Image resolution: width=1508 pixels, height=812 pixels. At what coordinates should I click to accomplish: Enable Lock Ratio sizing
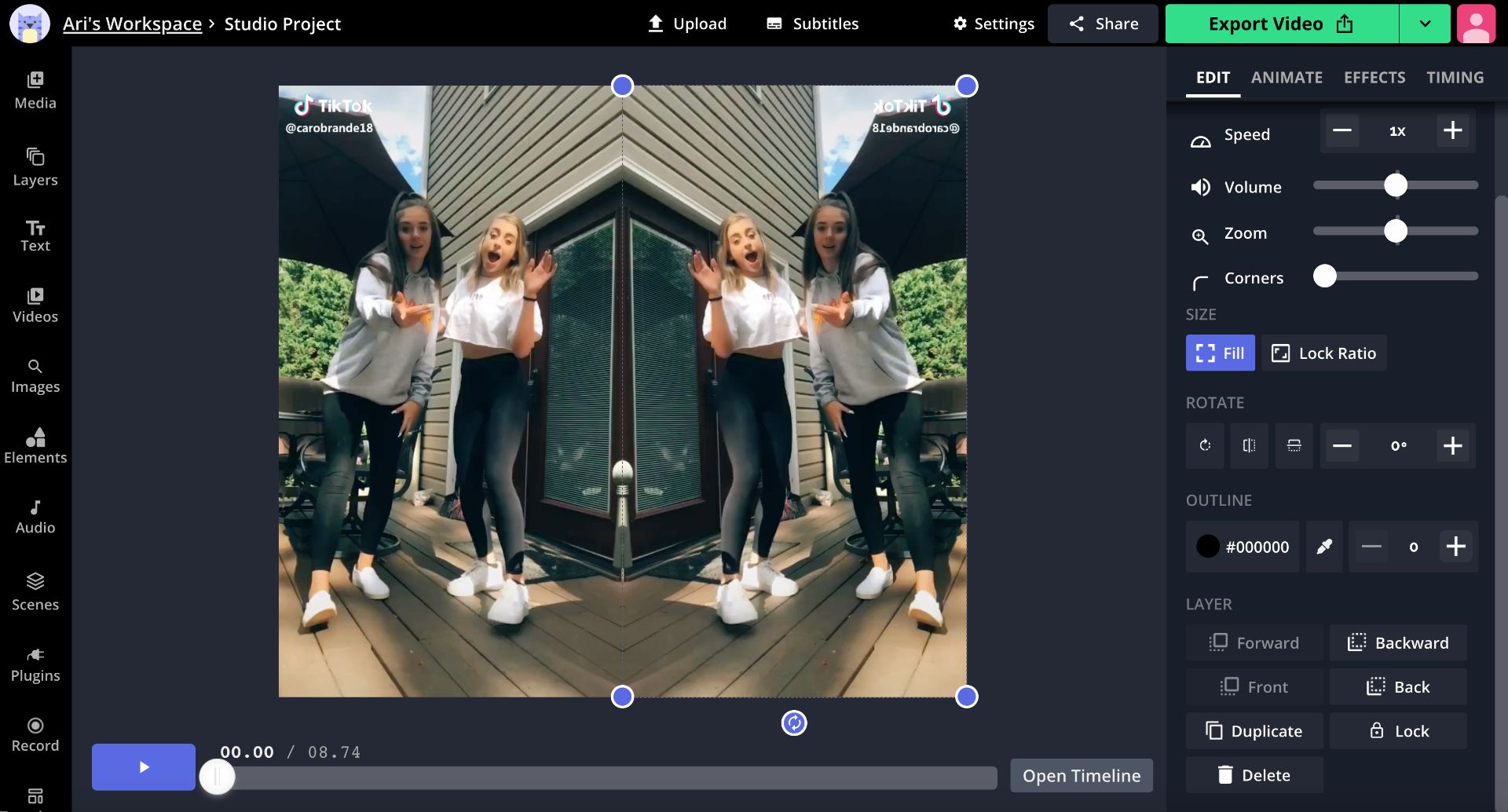(x=1324, y=353)
